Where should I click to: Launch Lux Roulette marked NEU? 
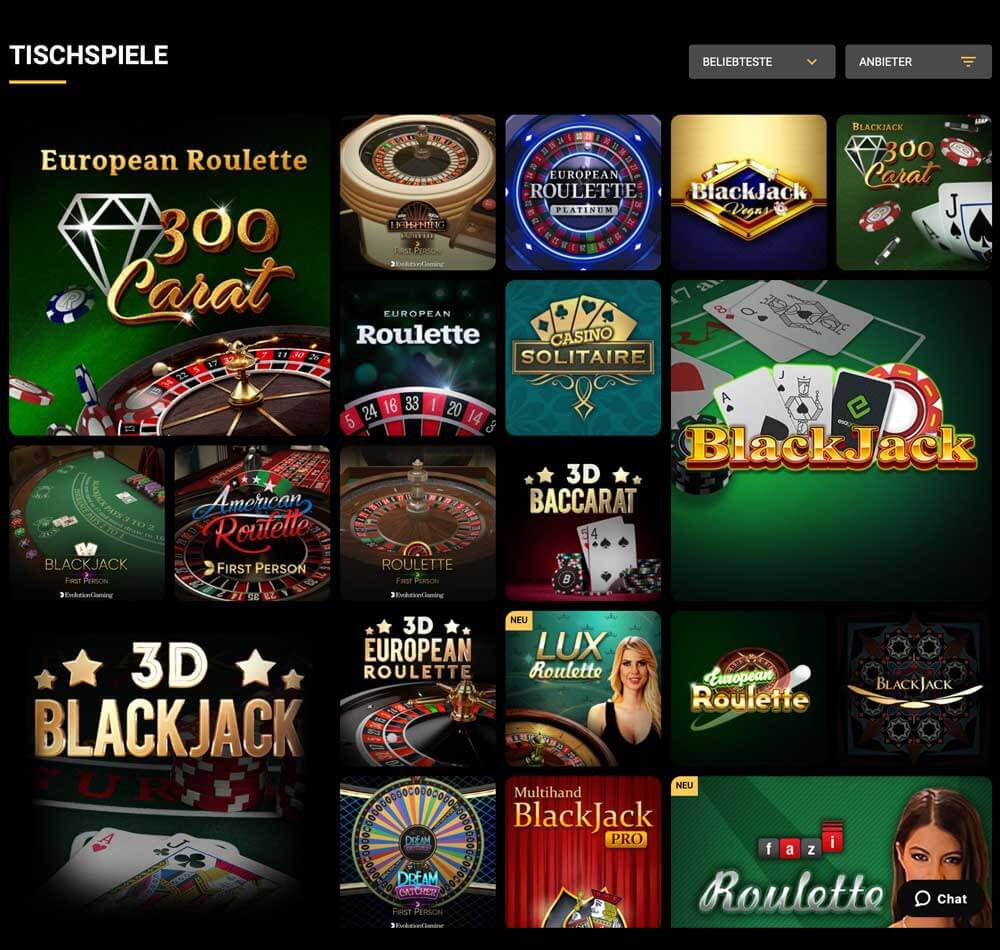(x=583, y=689)
